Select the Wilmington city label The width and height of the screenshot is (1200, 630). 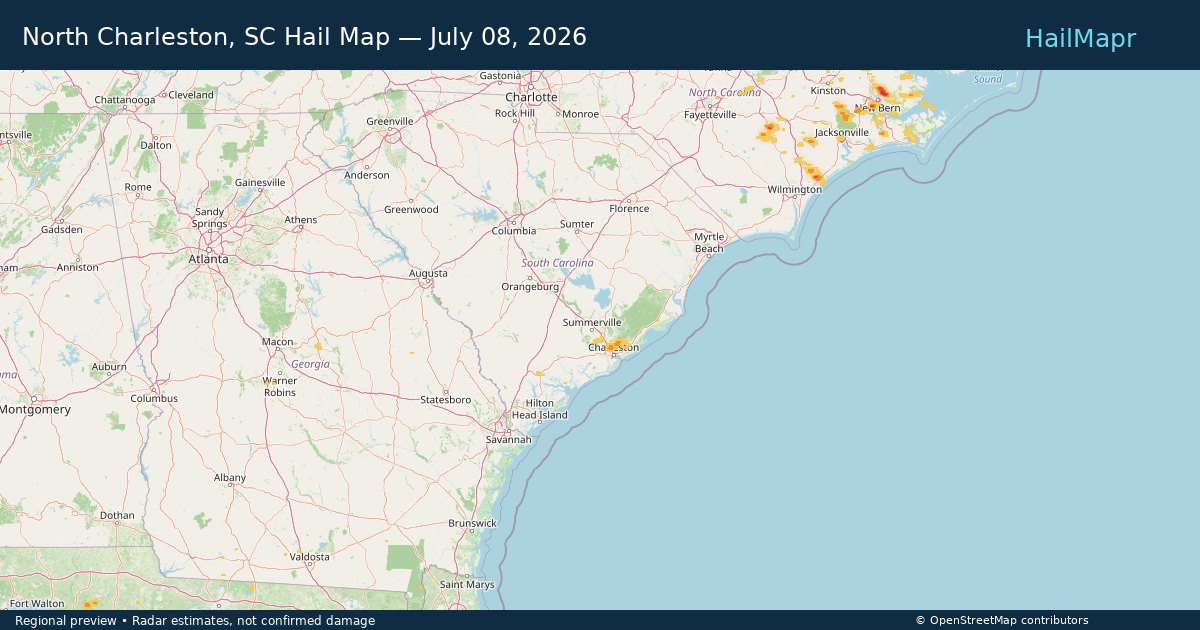tap(795, 190)
